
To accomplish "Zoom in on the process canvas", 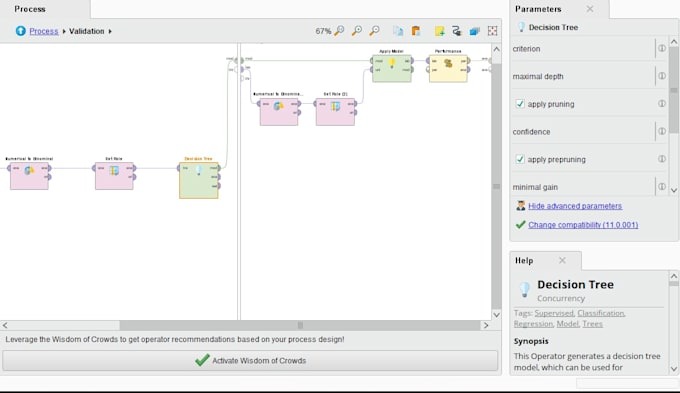I will (357, 31).
